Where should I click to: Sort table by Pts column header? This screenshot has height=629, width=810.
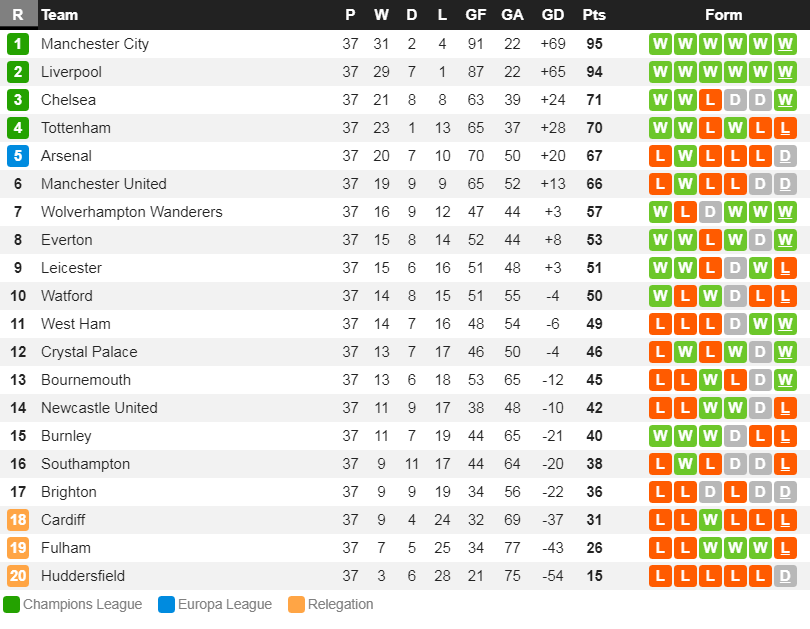tap(594, 15)
